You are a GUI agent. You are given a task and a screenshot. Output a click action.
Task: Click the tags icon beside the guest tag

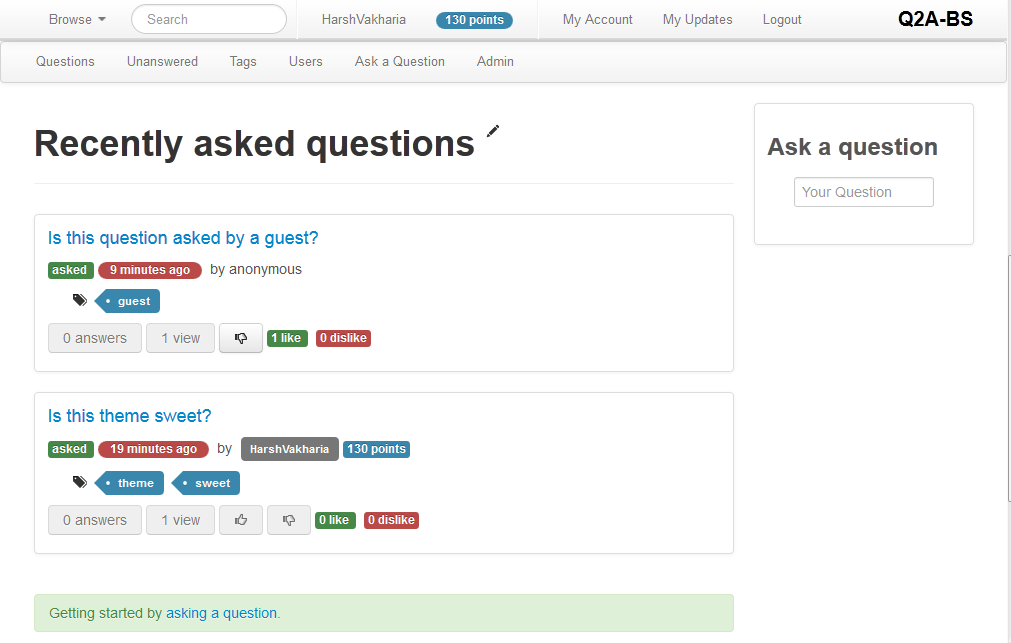pyautogui.click(x=80, y=300)
